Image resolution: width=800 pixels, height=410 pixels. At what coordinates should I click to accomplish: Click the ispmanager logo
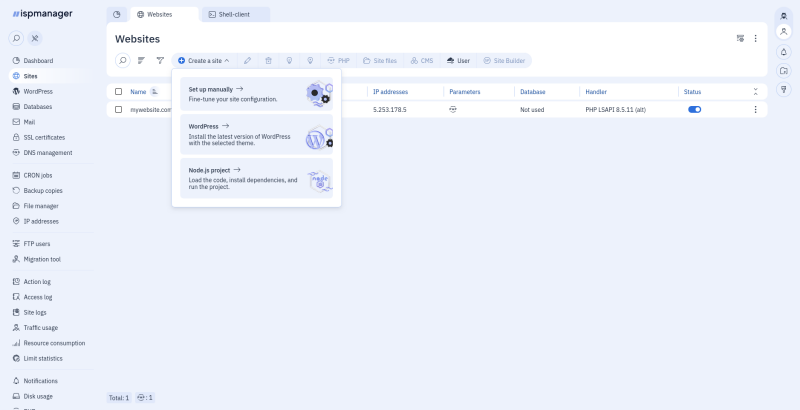(x=43, y=14)
